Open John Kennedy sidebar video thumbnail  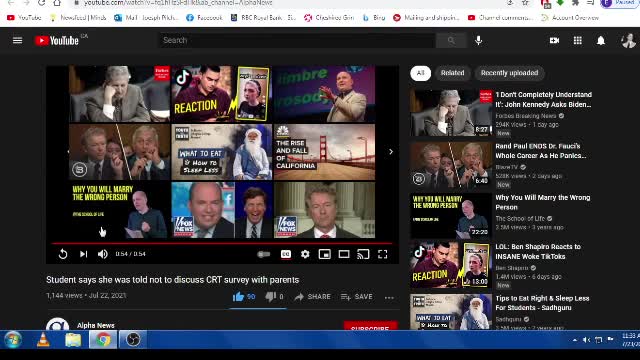click(451, 113)
